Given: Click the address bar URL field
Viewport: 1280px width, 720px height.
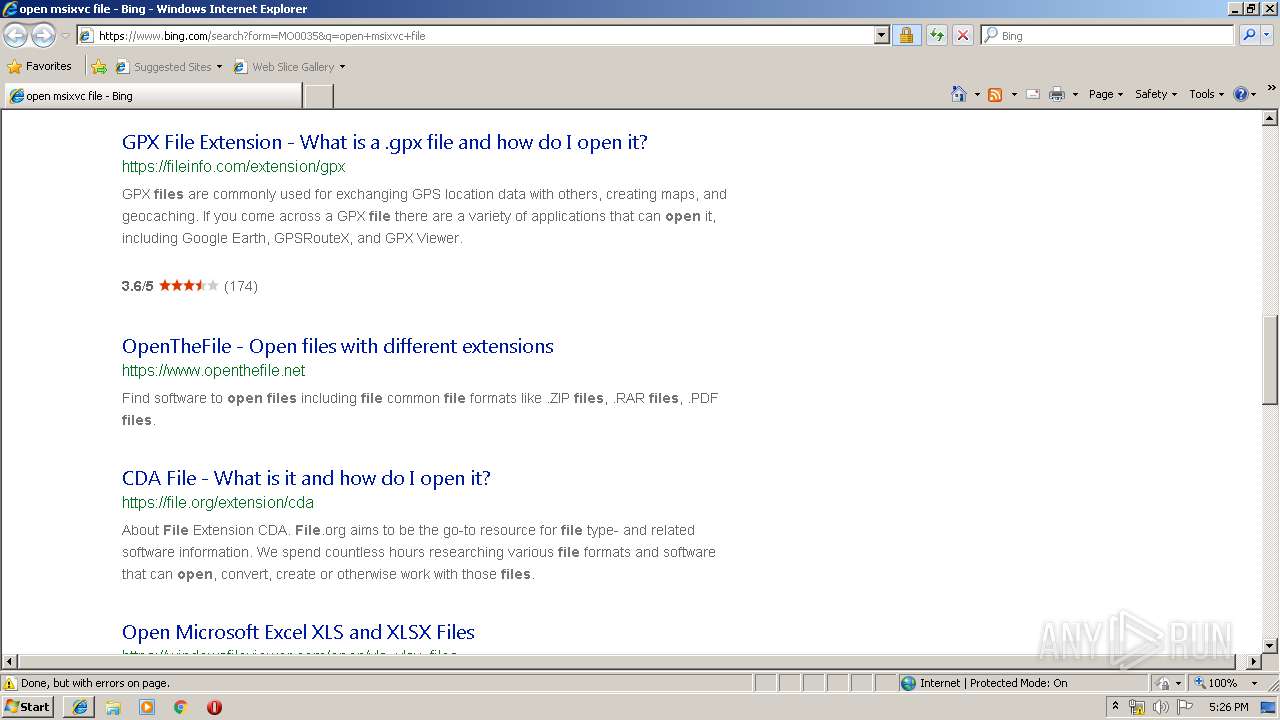Looking at the screenshot, I should coord(476,36).
